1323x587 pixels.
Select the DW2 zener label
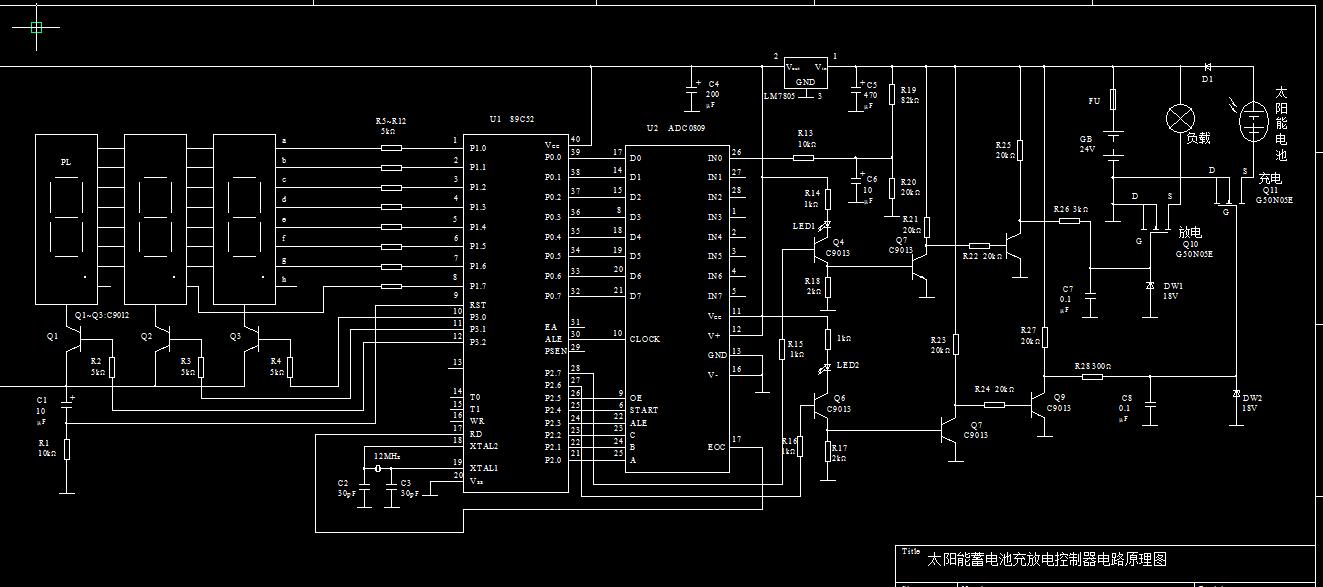click(1252, 397)
